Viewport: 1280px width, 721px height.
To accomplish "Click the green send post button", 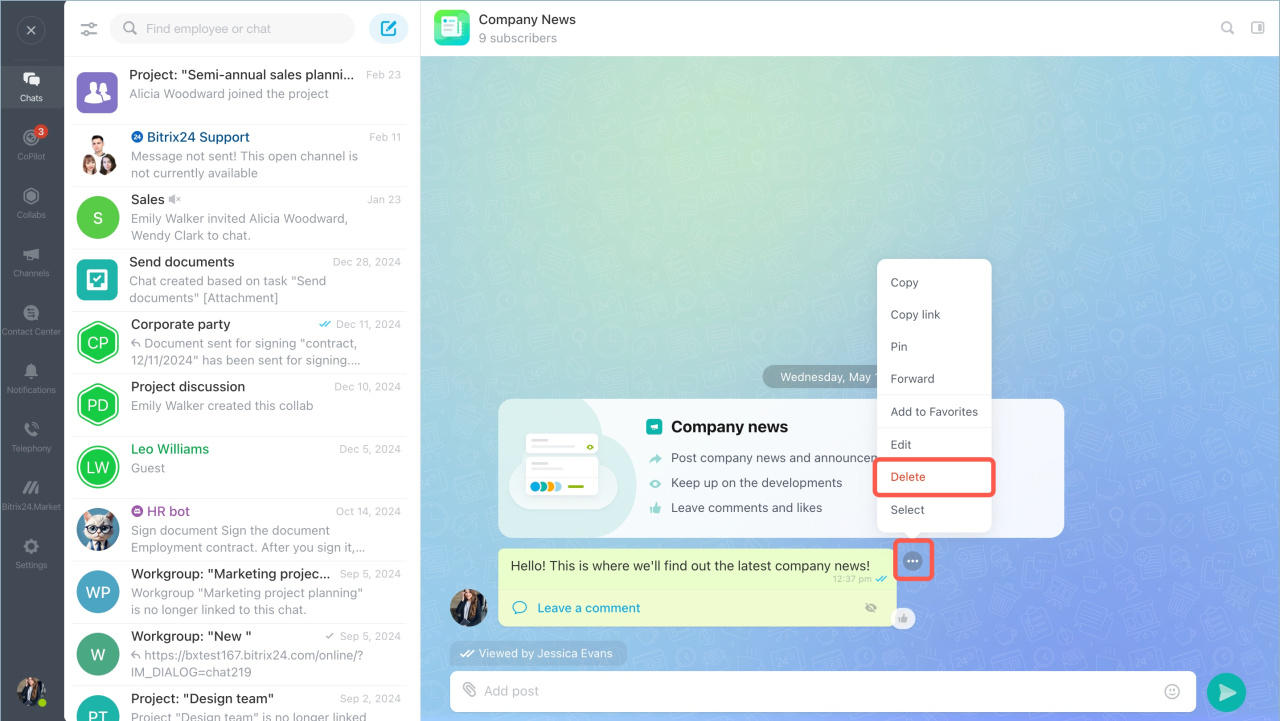I will [x=1226, y=691].
